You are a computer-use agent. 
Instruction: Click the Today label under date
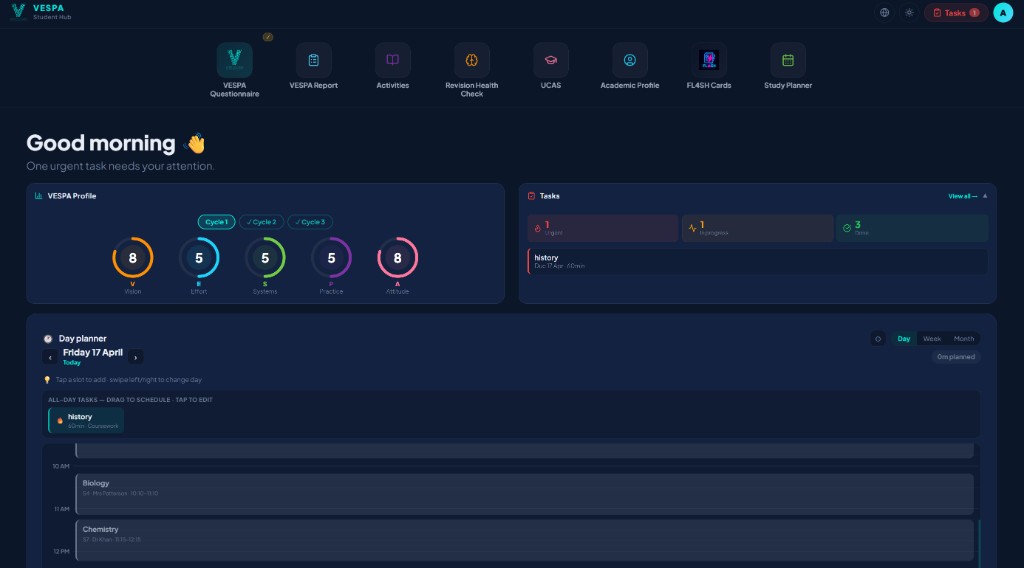[72, 363]
